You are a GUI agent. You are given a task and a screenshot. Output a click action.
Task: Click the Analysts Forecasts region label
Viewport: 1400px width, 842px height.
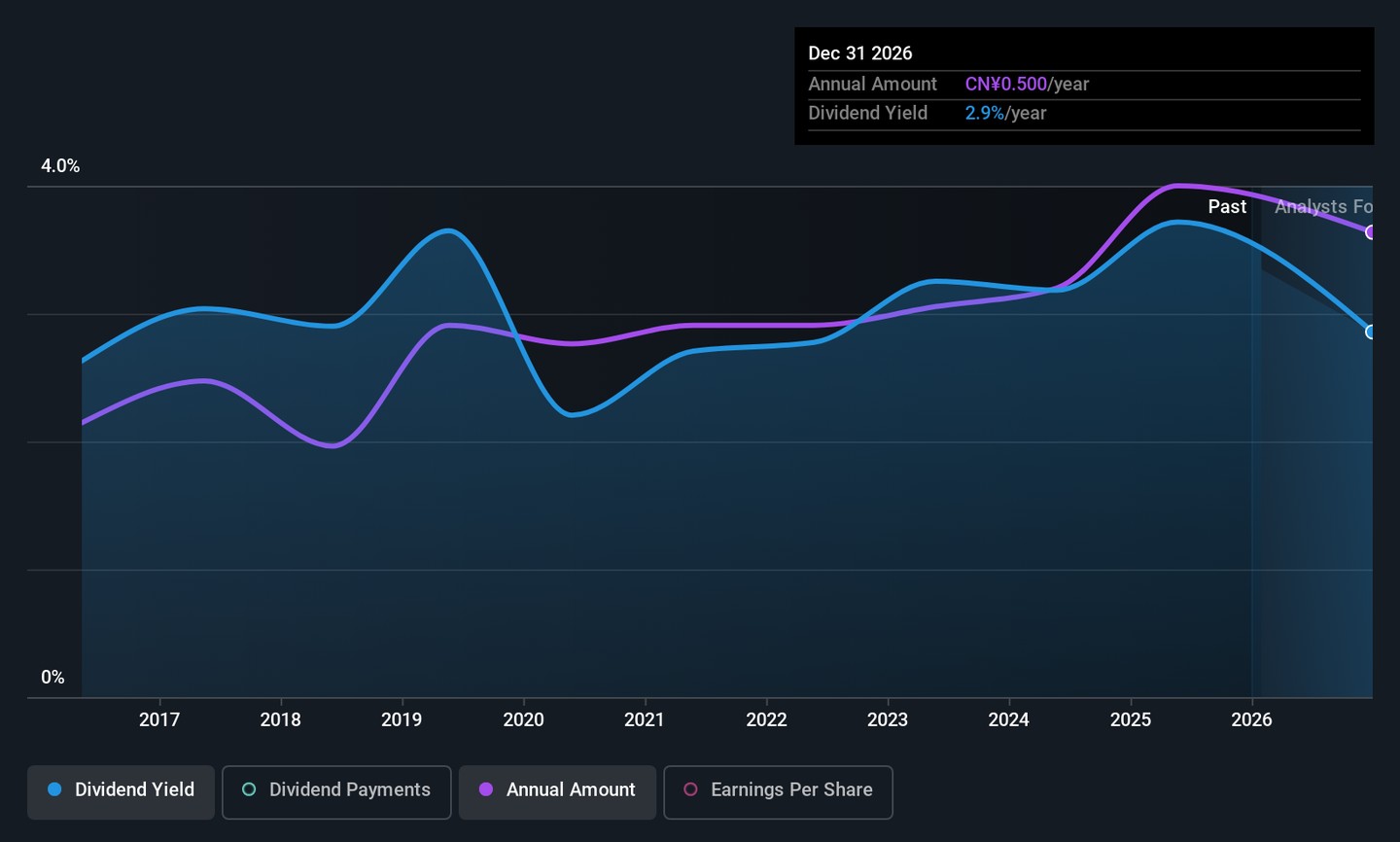(1323, 206)
